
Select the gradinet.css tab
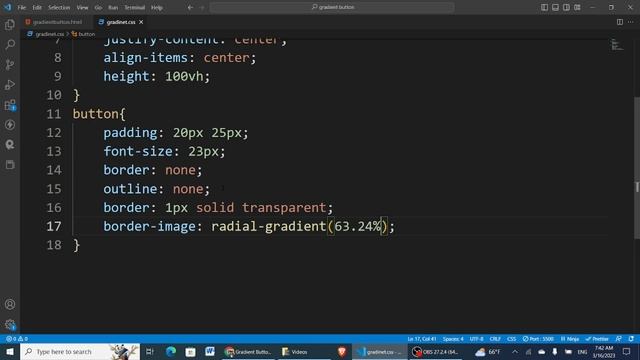tap(120, 22)
